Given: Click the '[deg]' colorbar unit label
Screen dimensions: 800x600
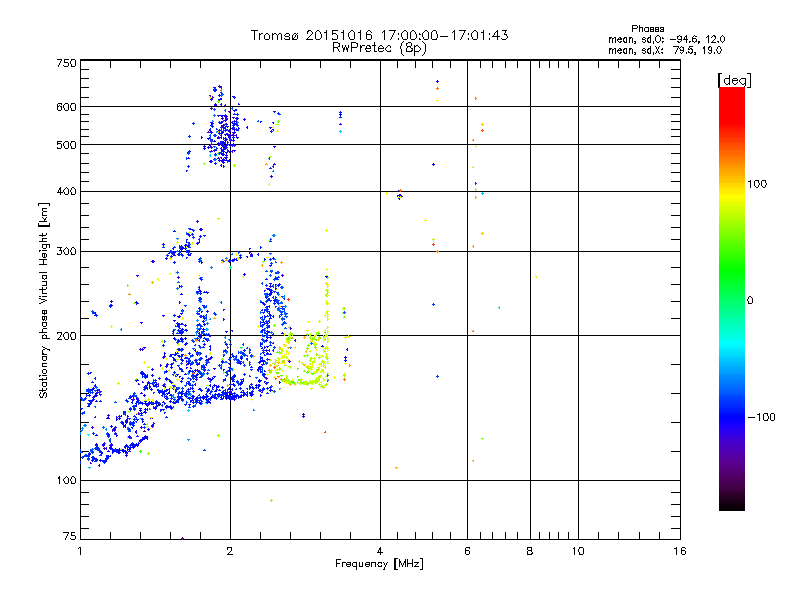Looking at the screenshot, I should 734,80.
